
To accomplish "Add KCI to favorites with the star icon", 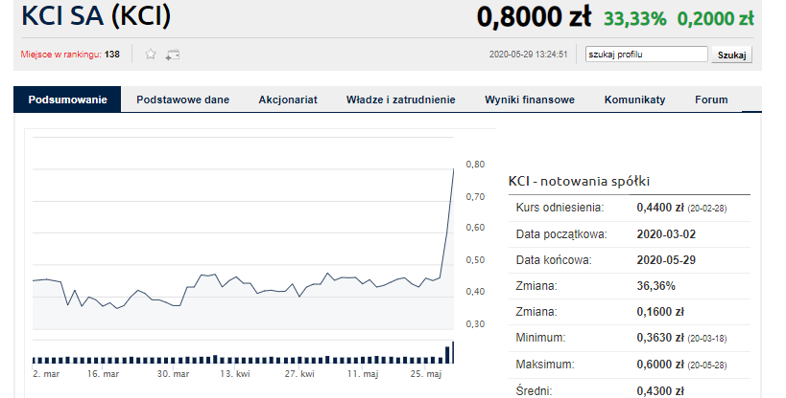I will point(150,54).
